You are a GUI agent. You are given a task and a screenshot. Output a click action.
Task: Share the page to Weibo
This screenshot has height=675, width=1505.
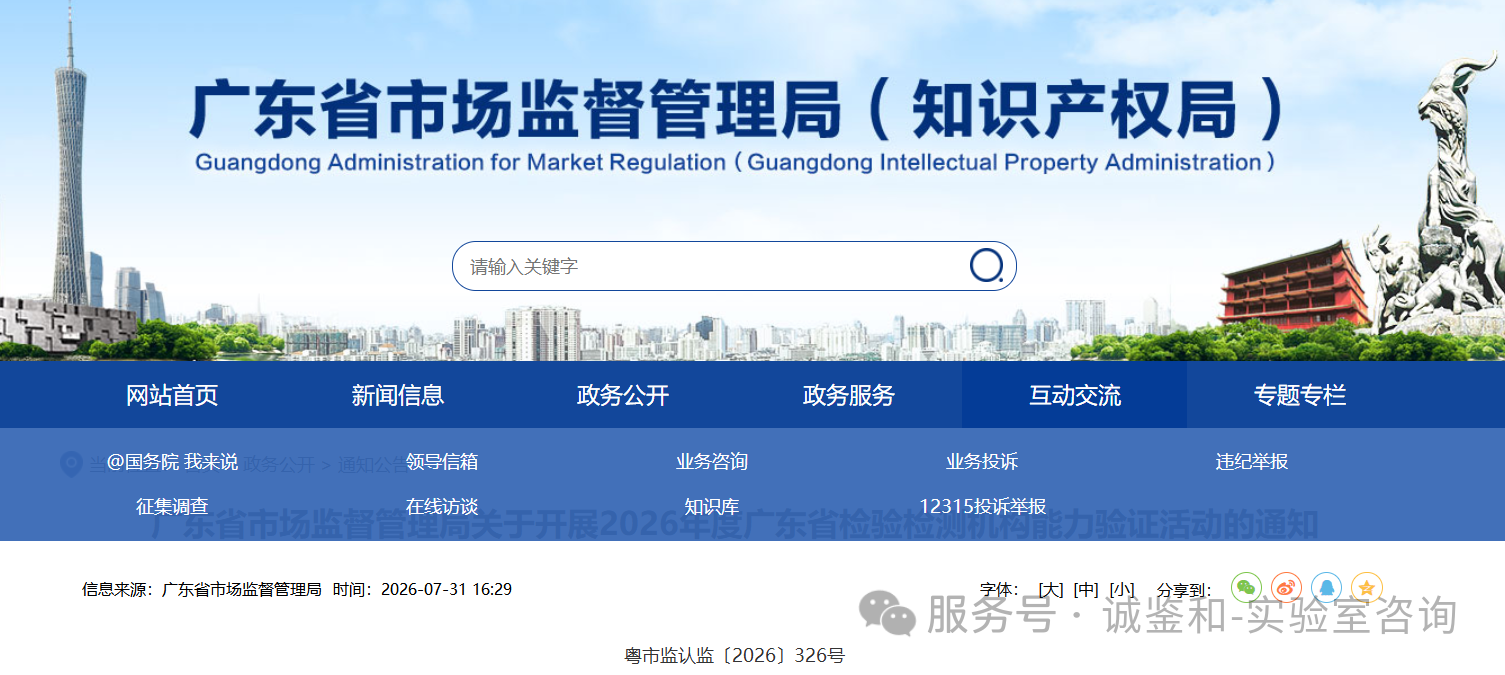(1287, 588)
